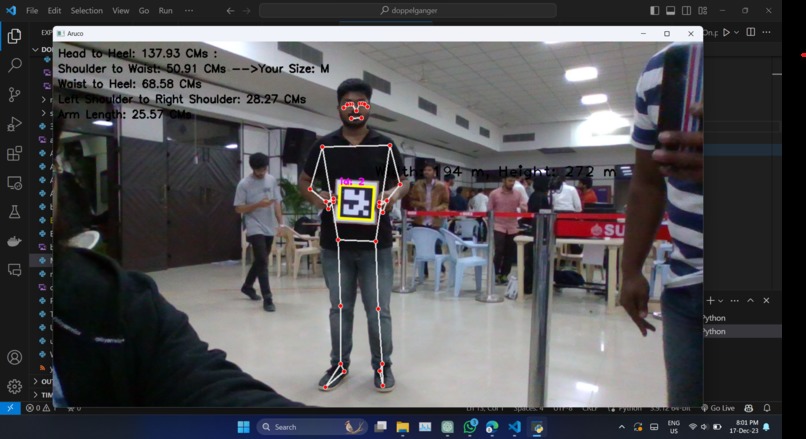The image size is (806, 439).
Task: Show errors and warnings in status bar
Action: [x=40, y=408]
